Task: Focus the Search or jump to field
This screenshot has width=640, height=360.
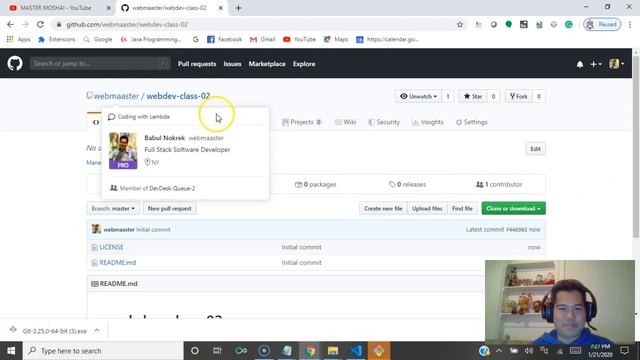Action: tap(100, 64)
